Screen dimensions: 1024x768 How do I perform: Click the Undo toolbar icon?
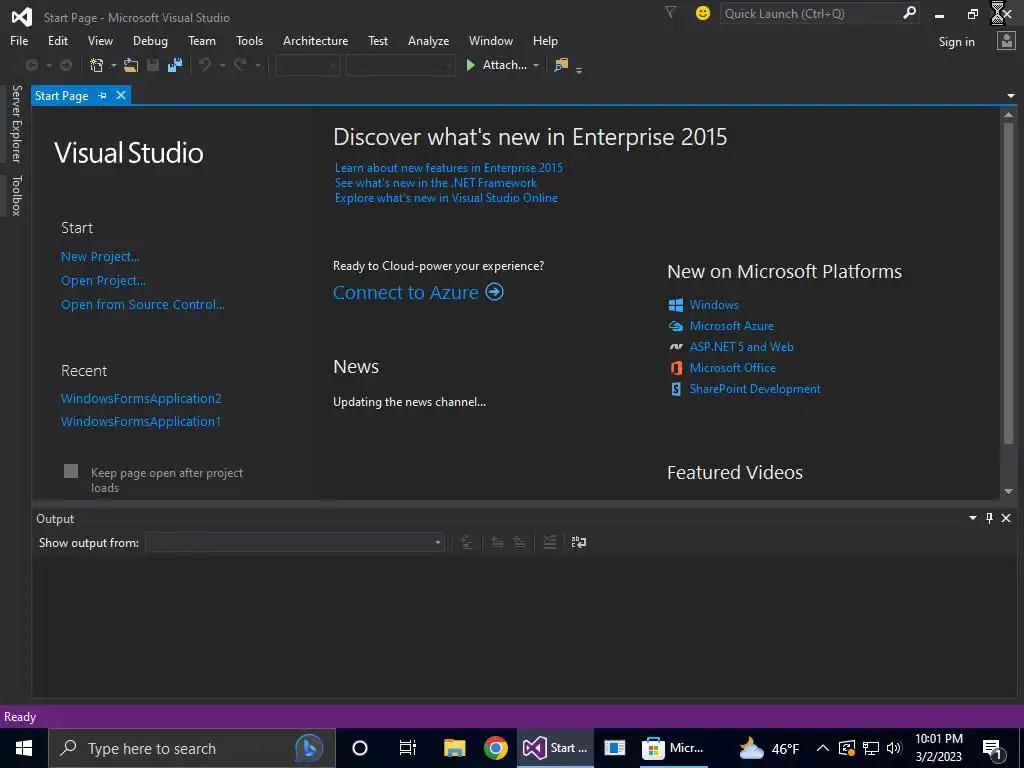[x=205, y=65]
